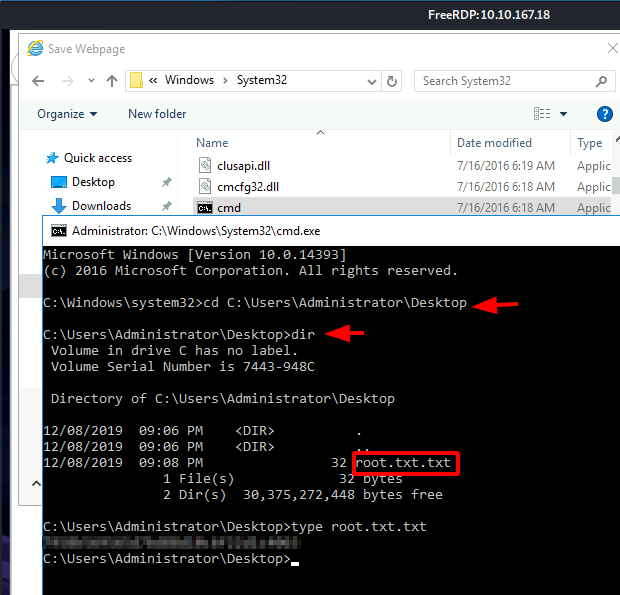Click the Quick access star icon

(x=52, y=158)
